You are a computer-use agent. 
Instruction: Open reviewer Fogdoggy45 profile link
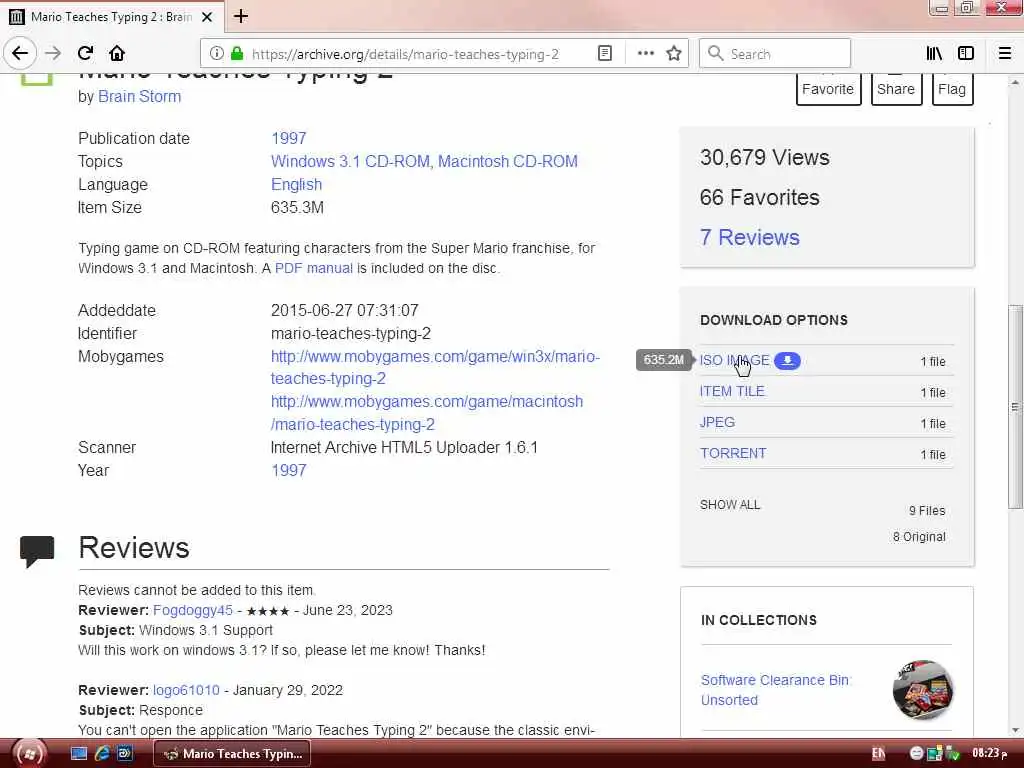[193, 611]
